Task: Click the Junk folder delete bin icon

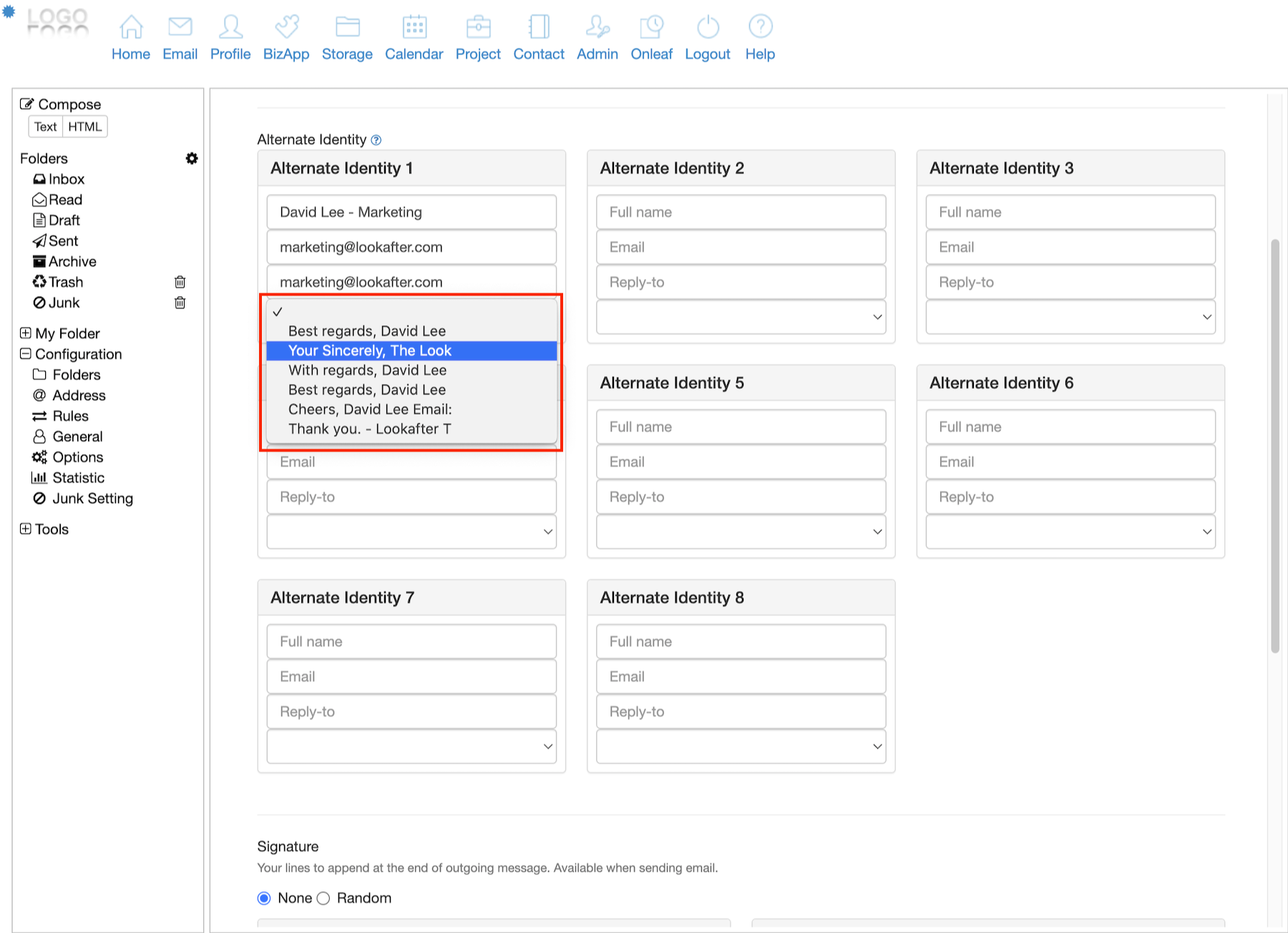Action: tap(180, 303)
